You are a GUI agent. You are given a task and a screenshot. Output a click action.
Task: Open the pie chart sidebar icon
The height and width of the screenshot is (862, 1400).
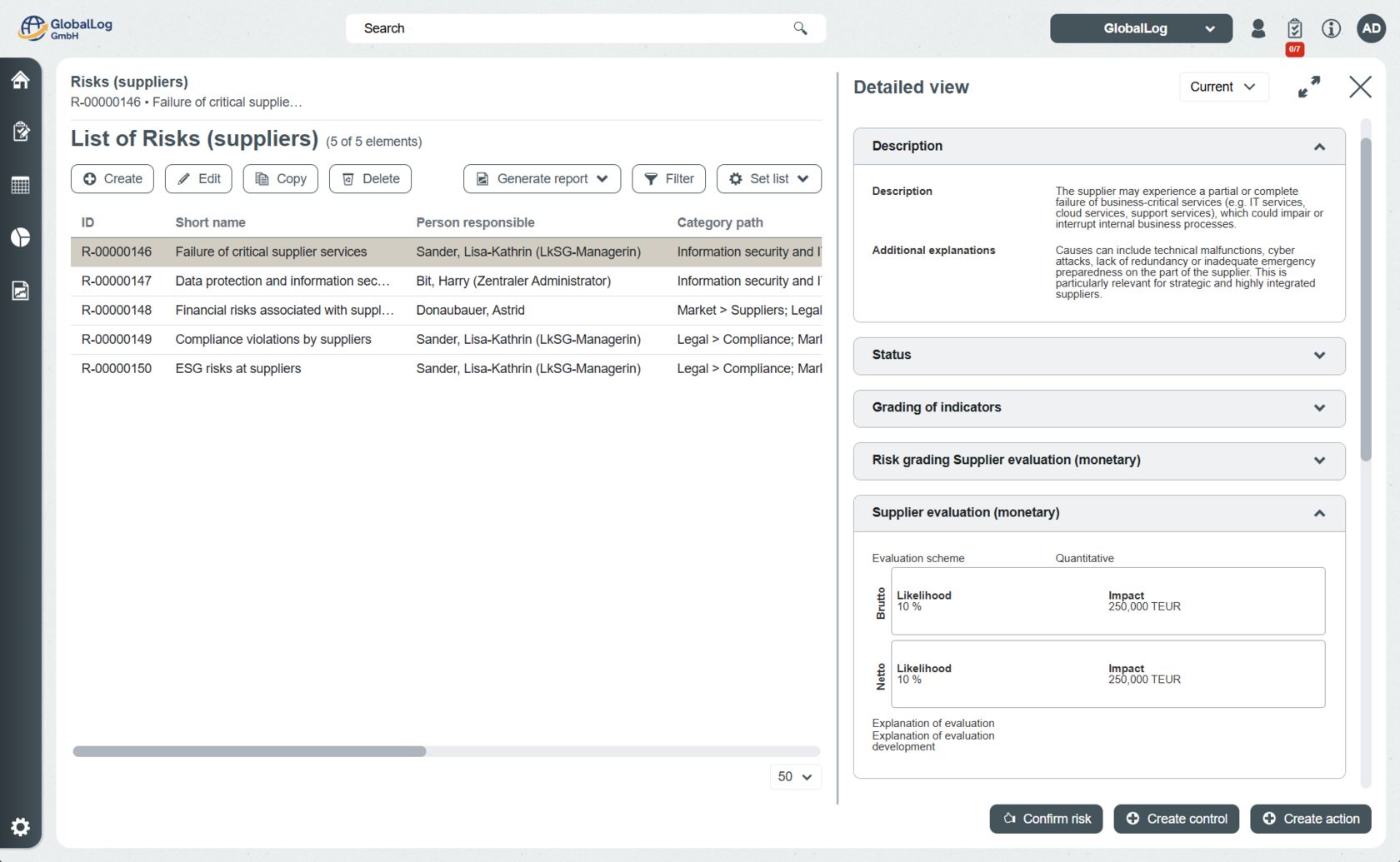[x=21, y=237]
